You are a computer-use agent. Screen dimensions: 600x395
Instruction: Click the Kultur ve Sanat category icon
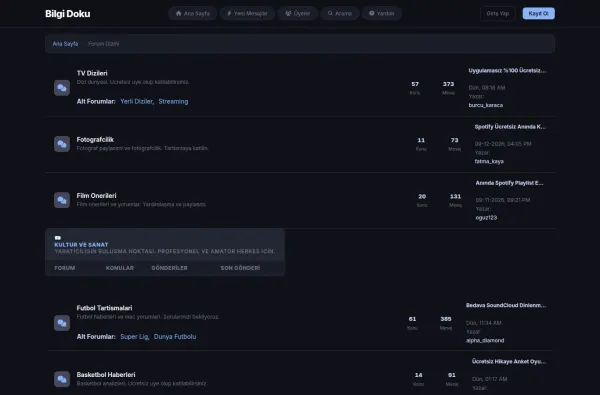click(x=58, y=238)
